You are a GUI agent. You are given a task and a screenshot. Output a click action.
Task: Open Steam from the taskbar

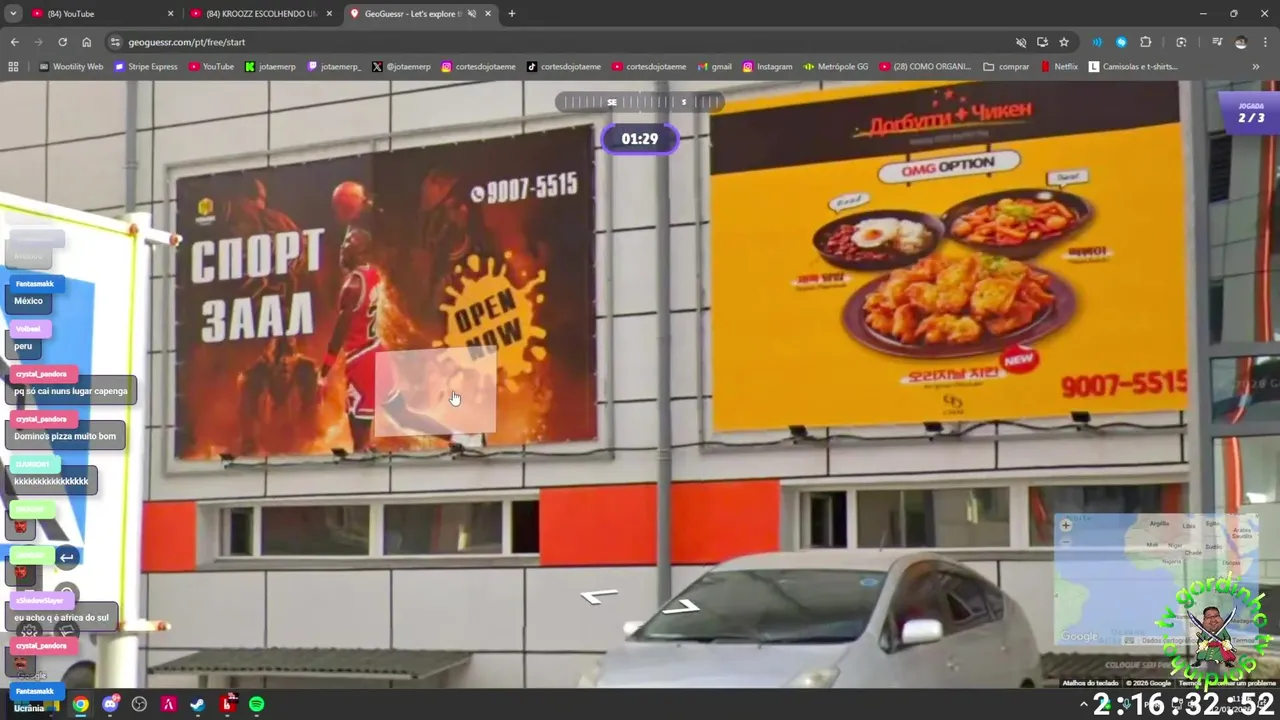pos(198,704)
